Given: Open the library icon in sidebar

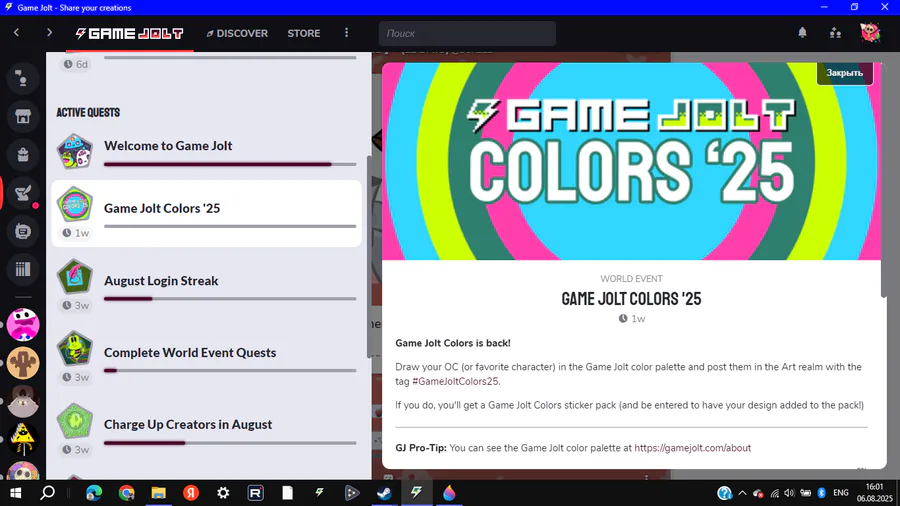Looking at the screenshot, I should tap(23, 269).
